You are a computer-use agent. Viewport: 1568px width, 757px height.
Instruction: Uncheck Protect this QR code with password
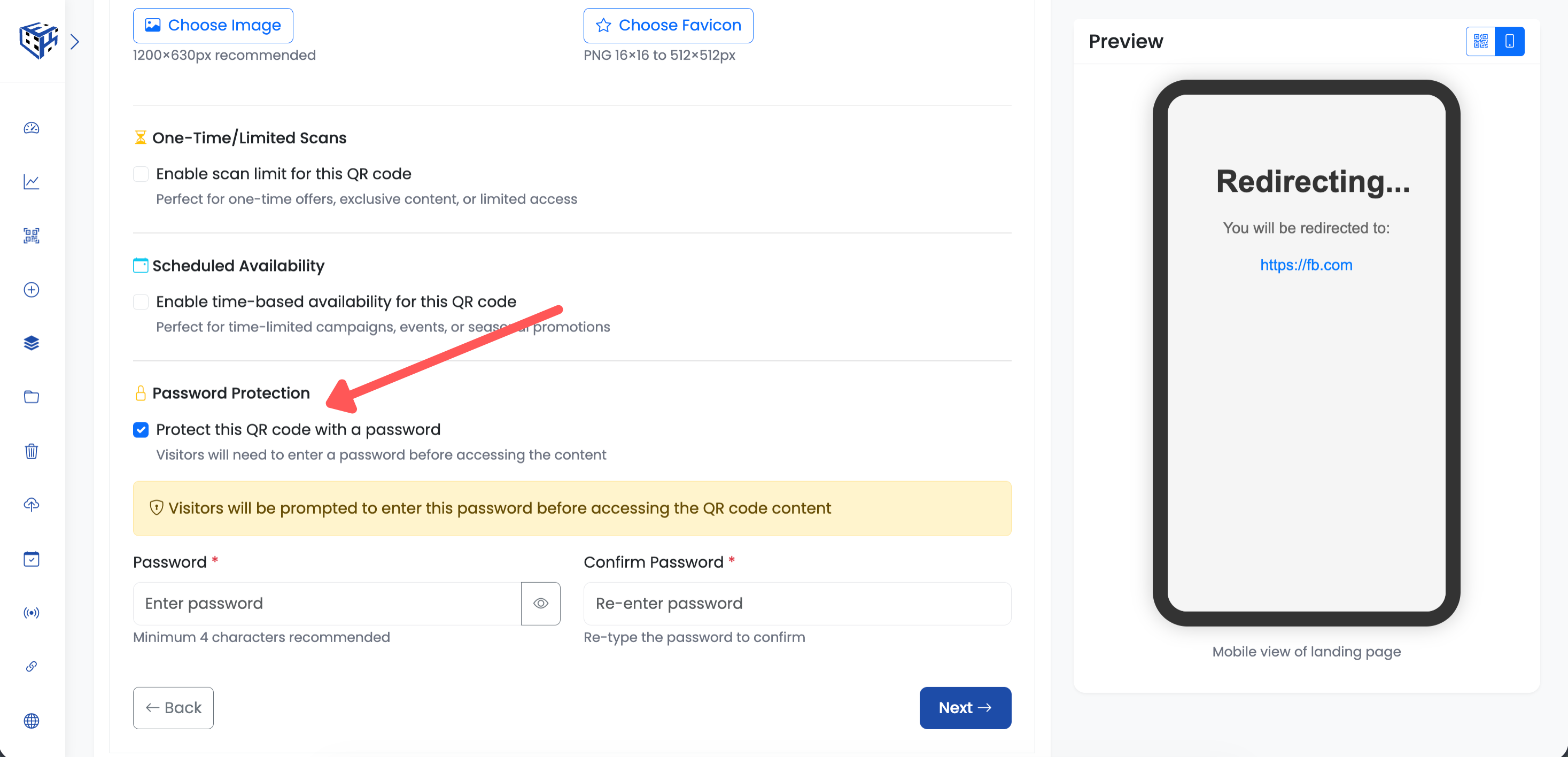[141, 430]
